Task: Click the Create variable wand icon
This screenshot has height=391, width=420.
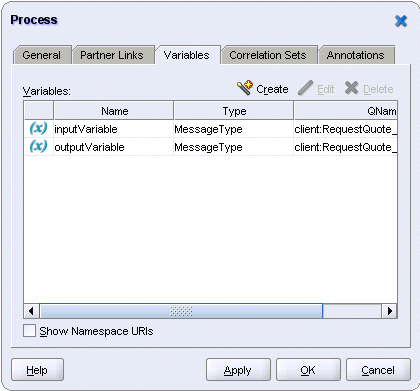Action: pos(245,88)
